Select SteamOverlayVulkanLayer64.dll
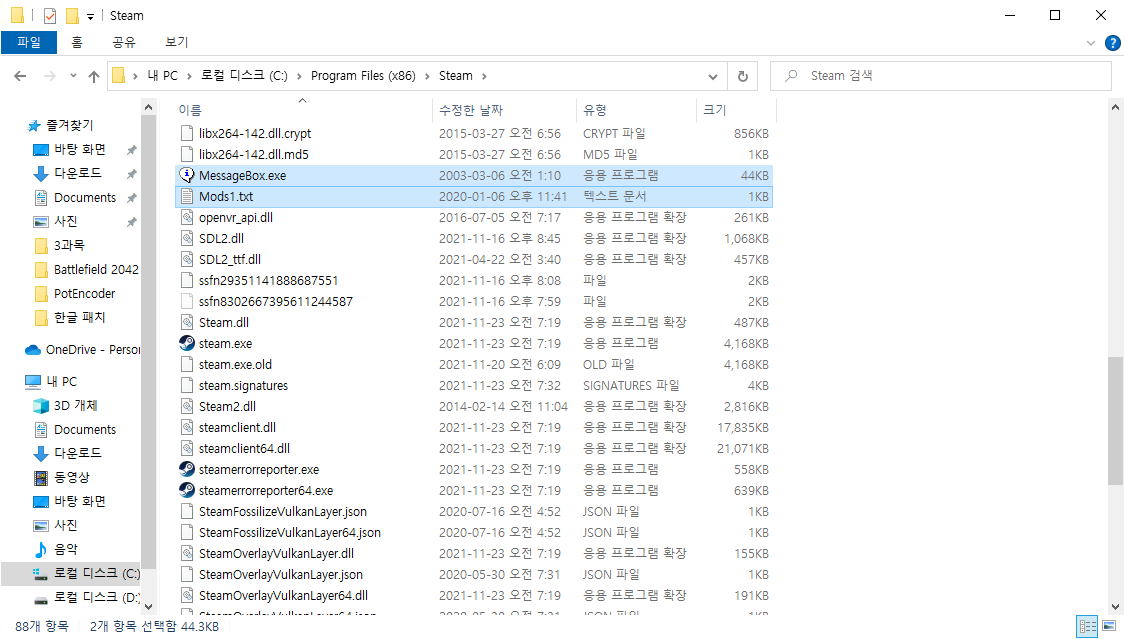 (283, 595)
